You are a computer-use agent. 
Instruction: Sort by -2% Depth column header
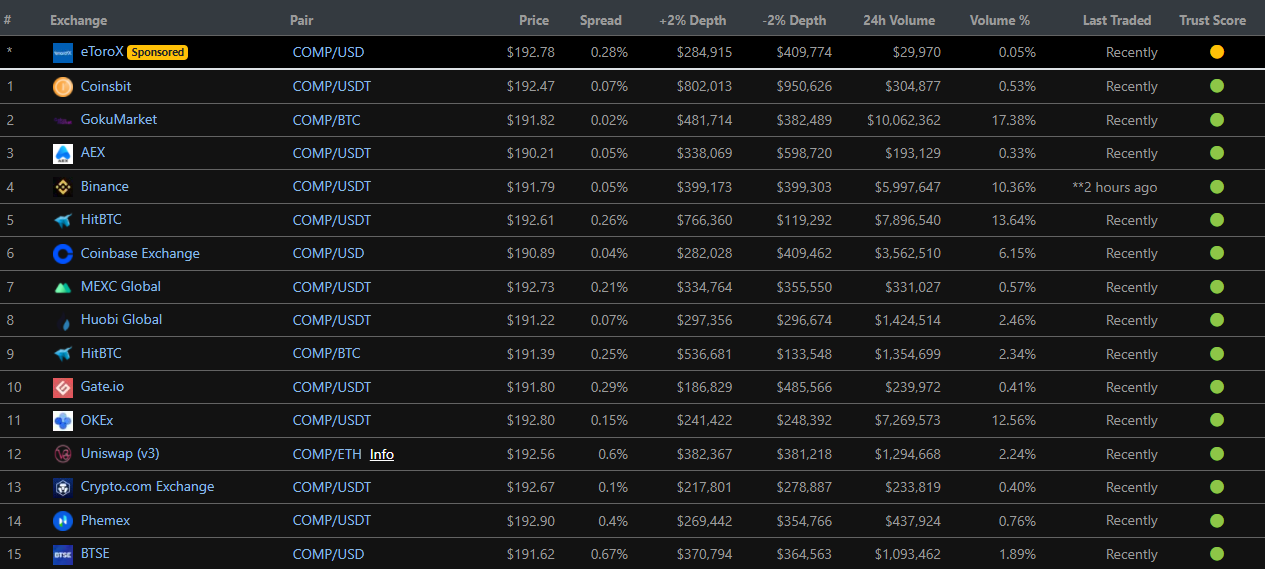pos(794,20)
